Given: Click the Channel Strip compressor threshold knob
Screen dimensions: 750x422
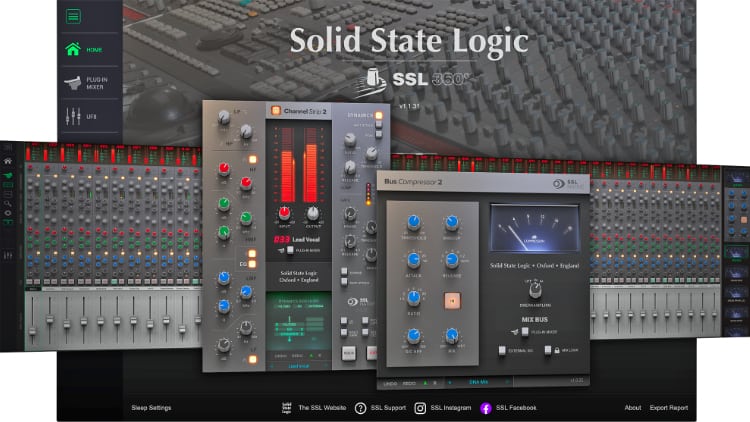Looking at the screenshot, I should tap(371, 153).
